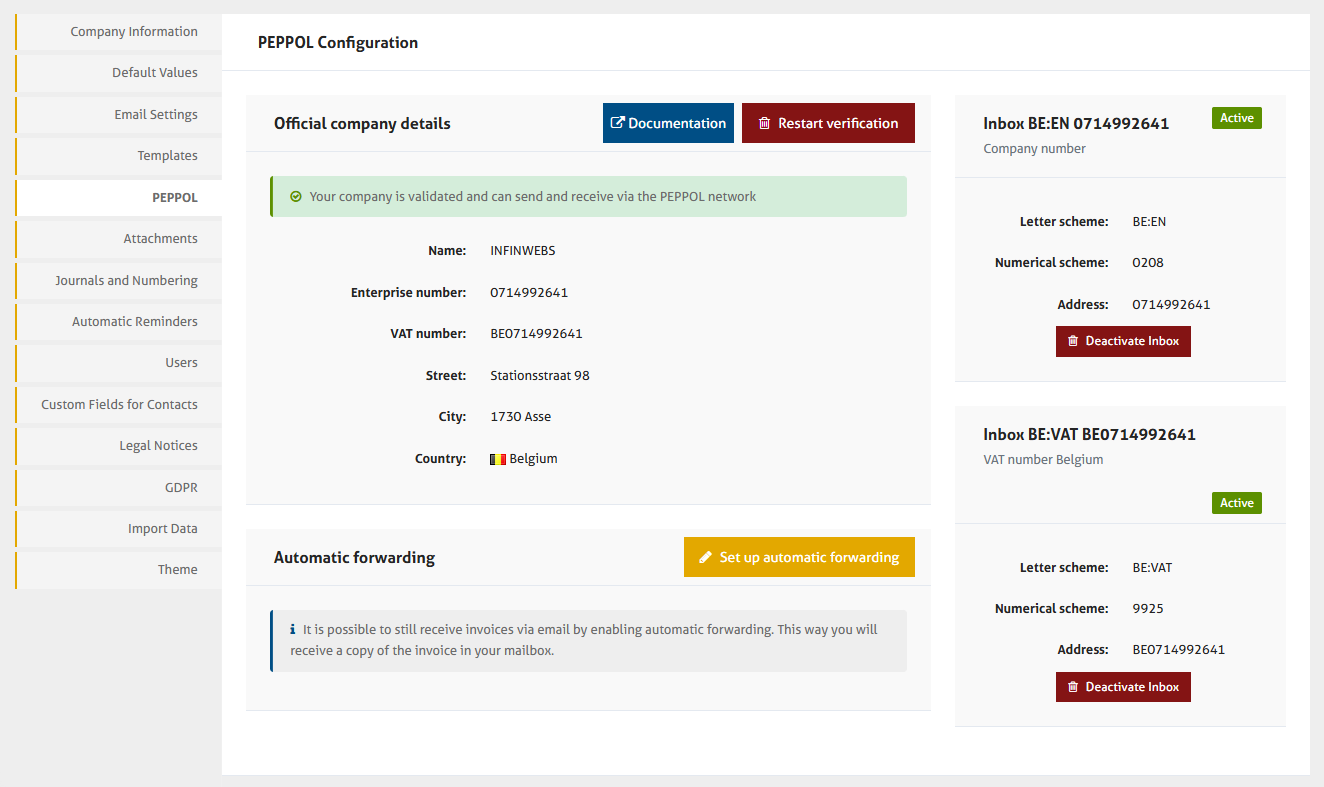
Task: Open GDPR settings
Action: (x=181, y=488)
